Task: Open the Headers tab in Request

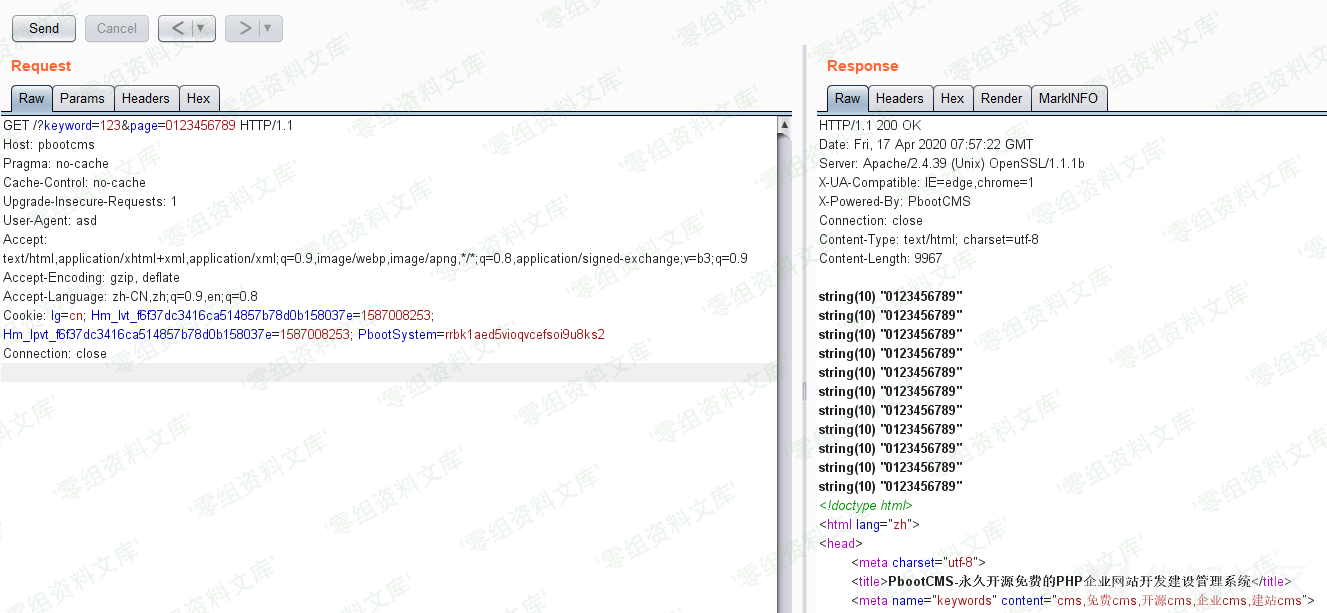Action: click(146, 98)
